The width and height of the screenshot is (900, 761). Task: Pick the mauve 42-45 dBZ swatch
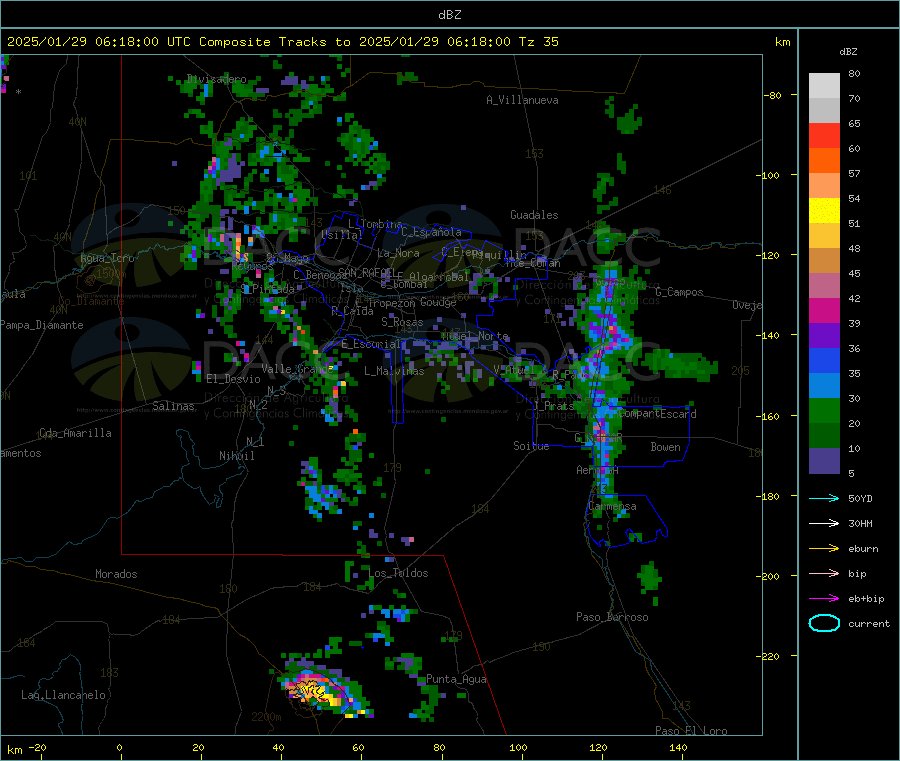pyautogui.click(x=824, y=286)
